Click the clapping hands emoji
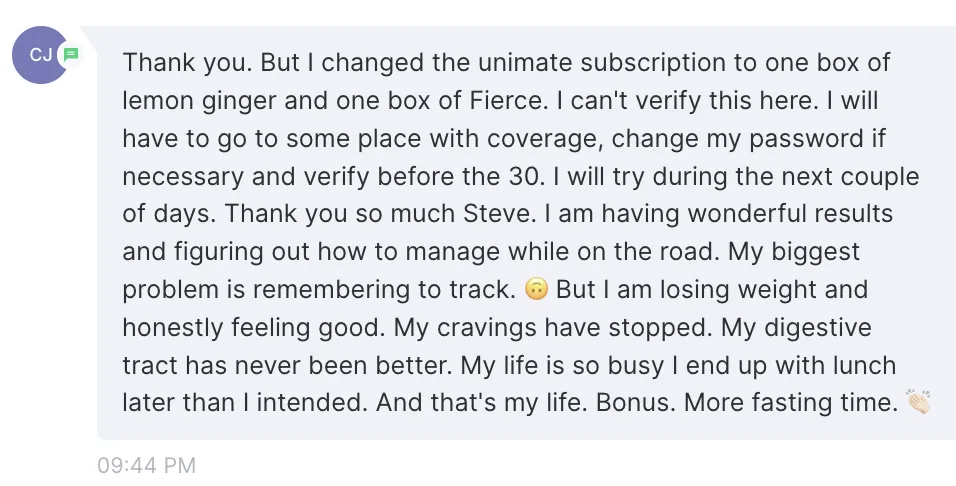 click(x=918, y=402)
